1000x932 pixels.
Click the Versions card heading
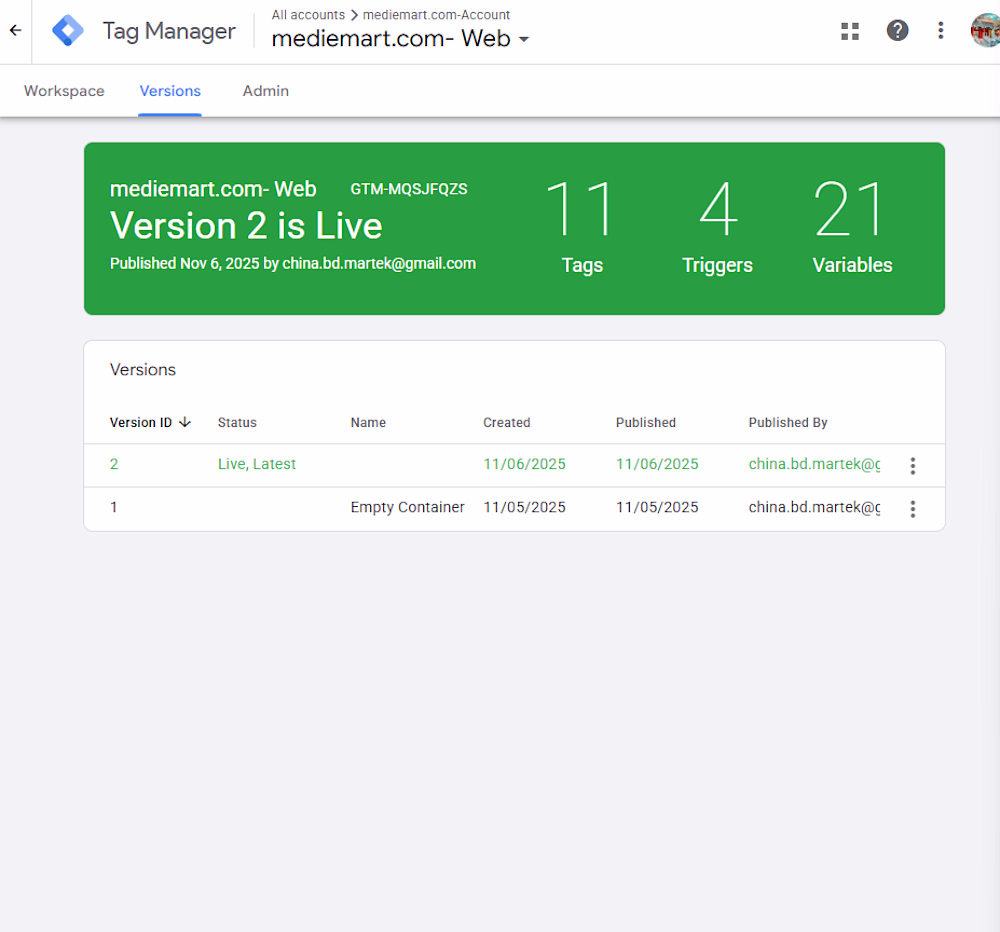pos(142,369)
